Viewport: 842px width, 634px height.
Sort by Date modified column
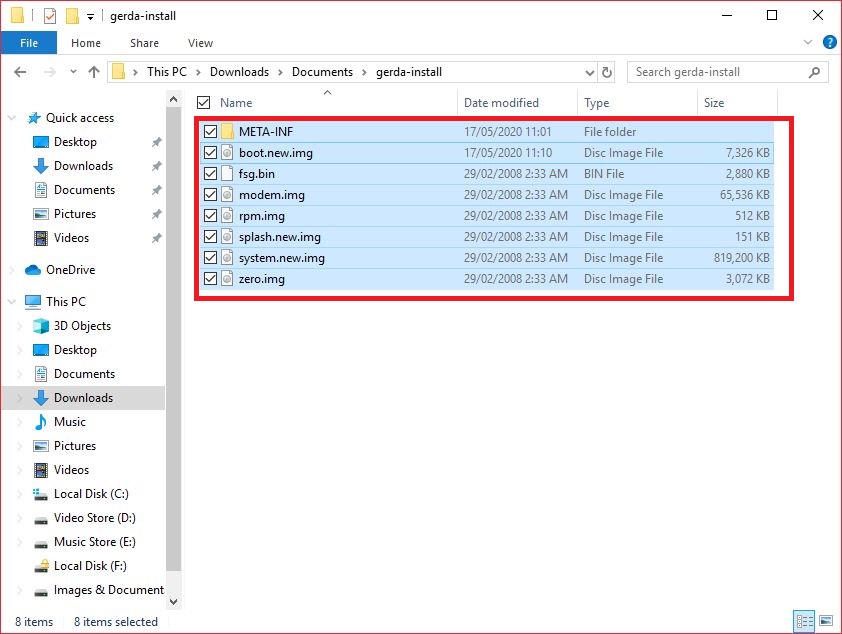(x=501, y=103)
